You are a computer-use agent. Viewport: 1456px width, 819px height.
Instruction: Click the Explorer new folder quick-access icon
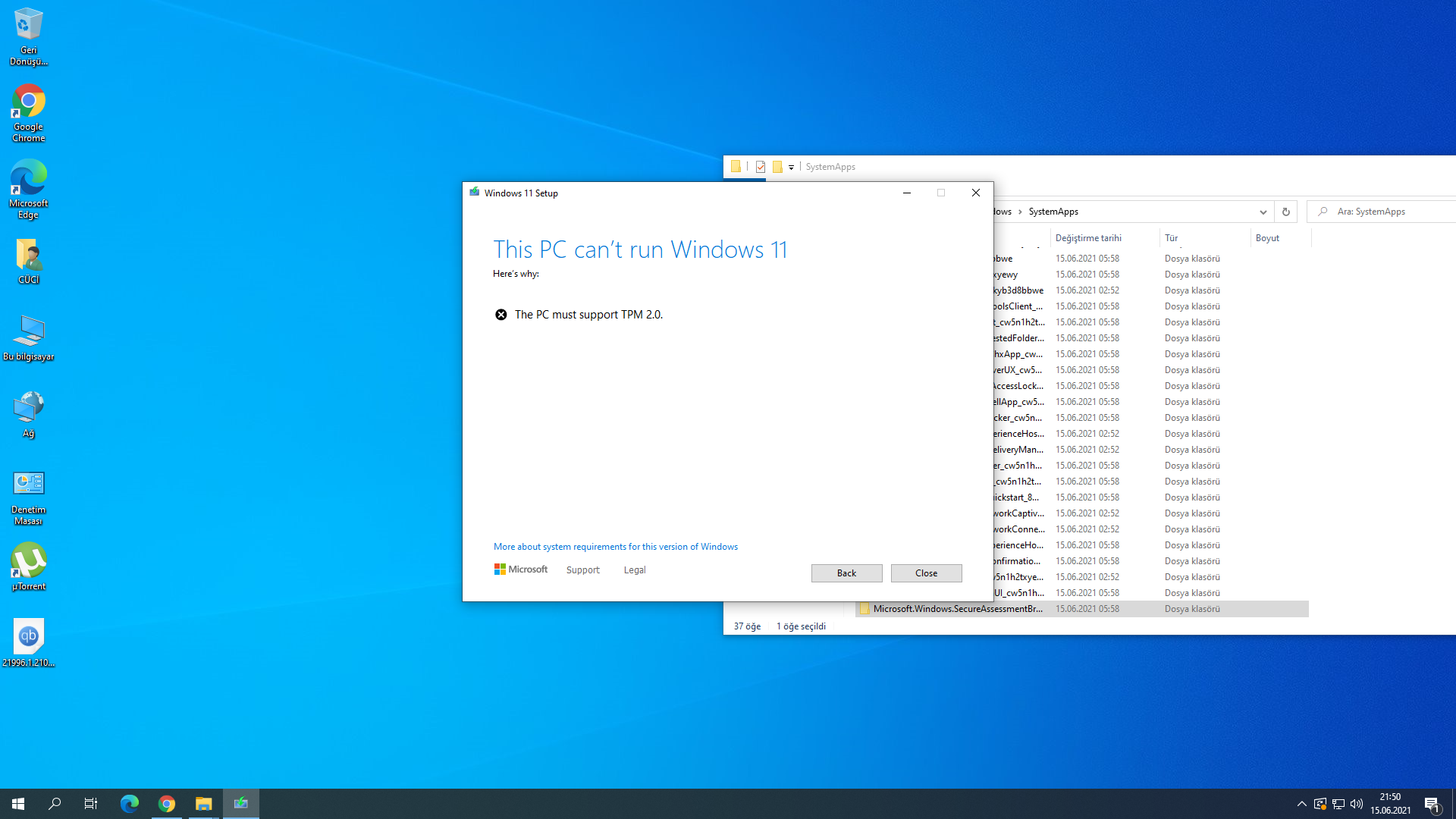(x=777, y=167)
